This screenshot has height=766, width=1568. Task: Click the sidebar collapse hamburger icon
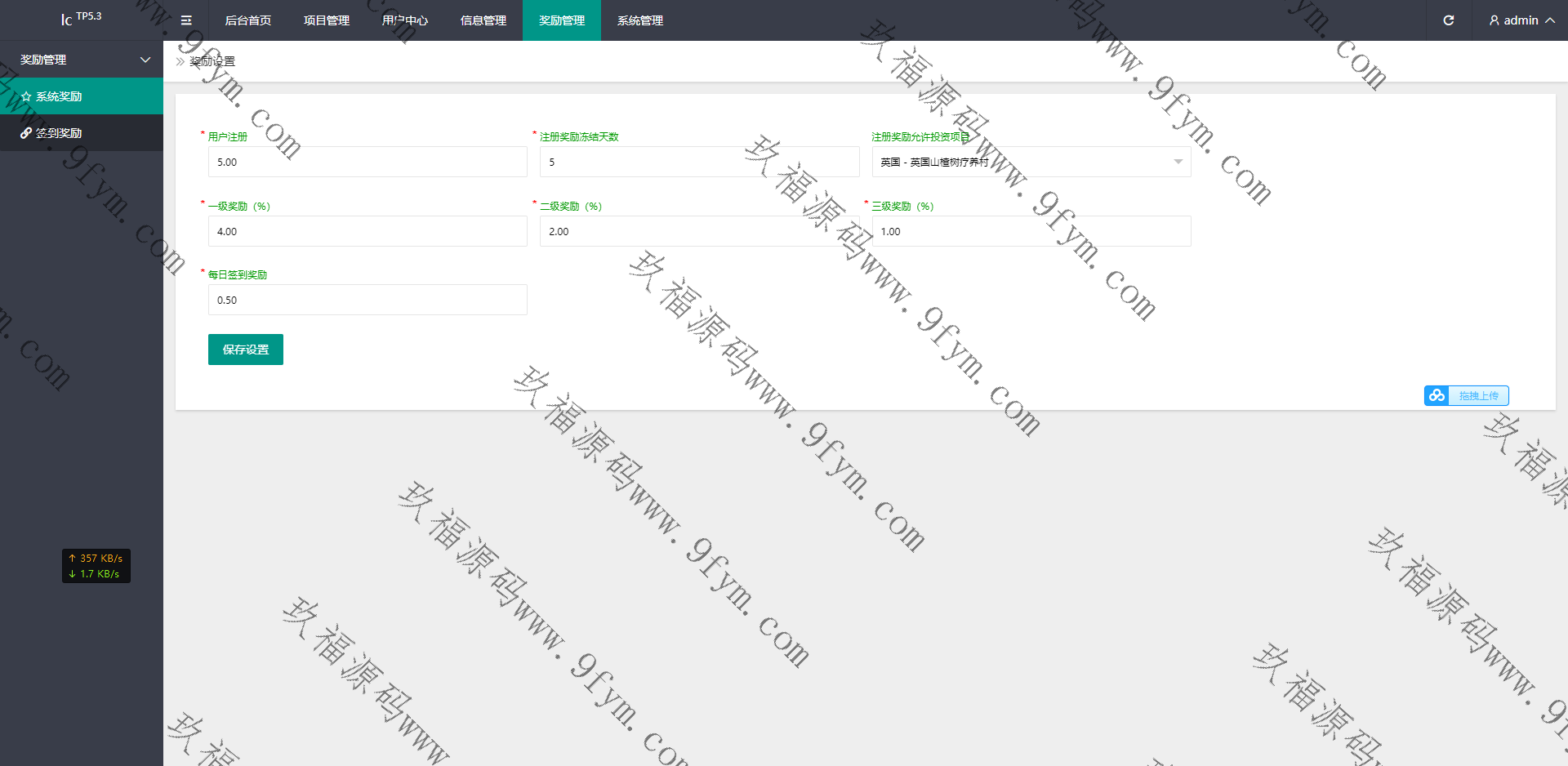coord(186,20)
